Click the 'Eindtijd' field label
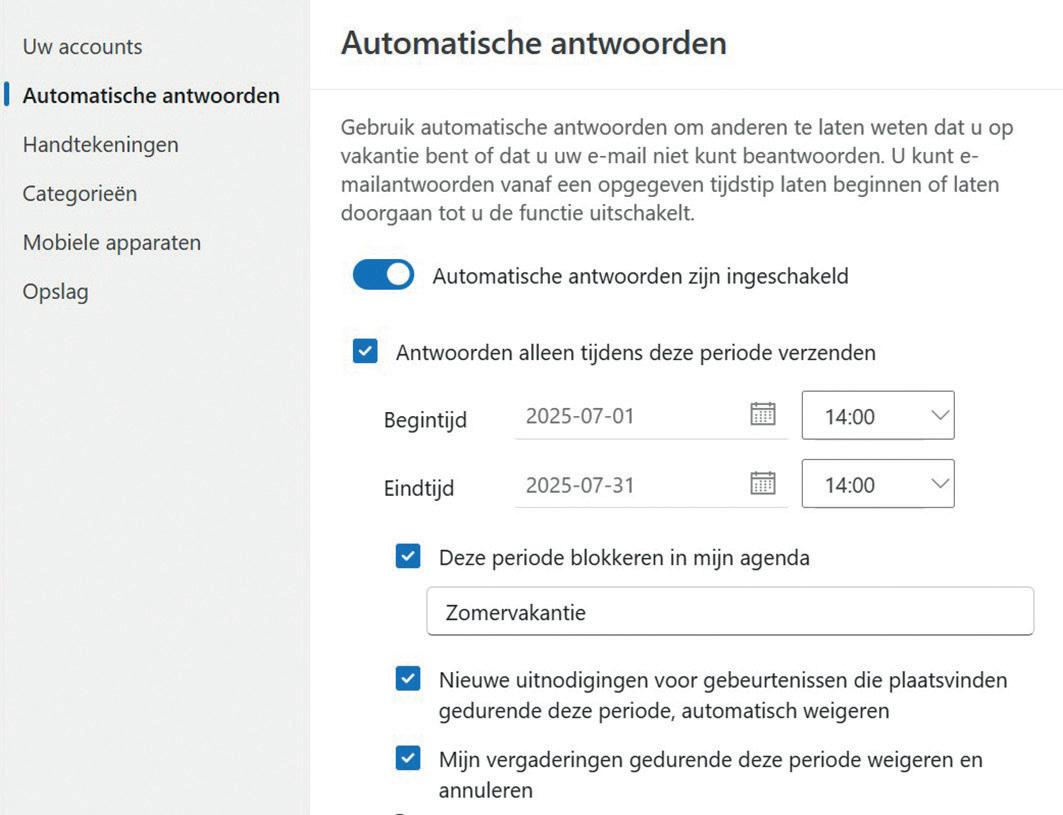This screenshot has width=1063, height=815. pos(419,489)
